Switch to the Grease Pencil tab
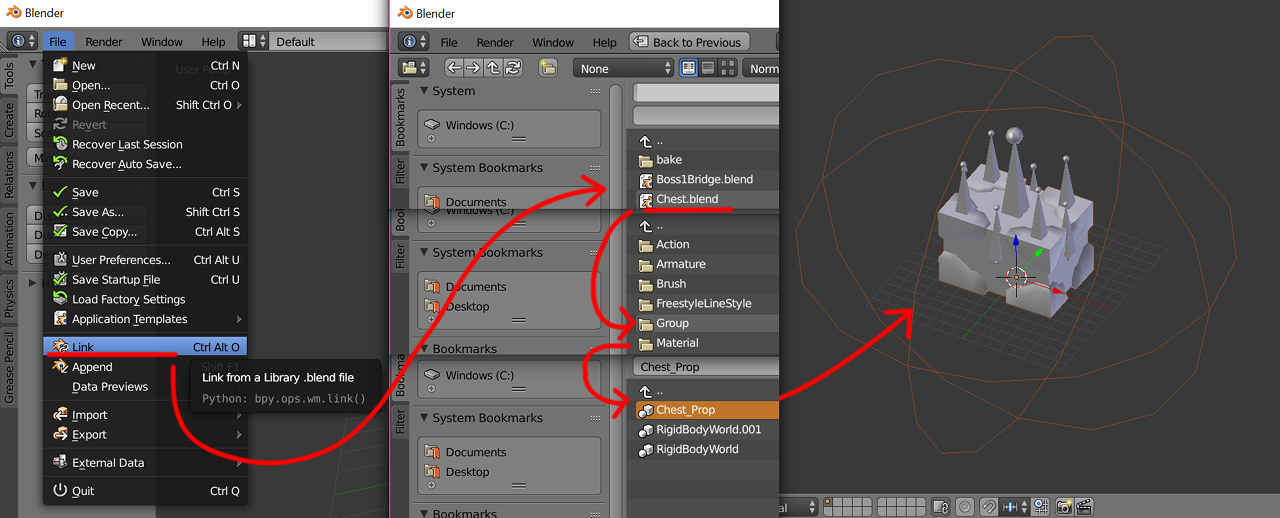 10,367
